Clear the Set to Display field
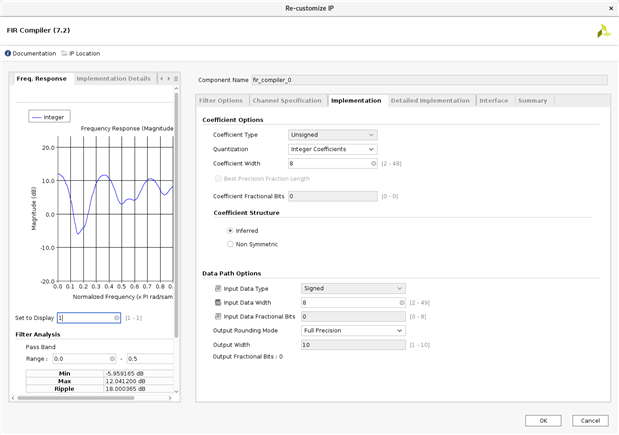619x435 pixels. pos(117,317)
